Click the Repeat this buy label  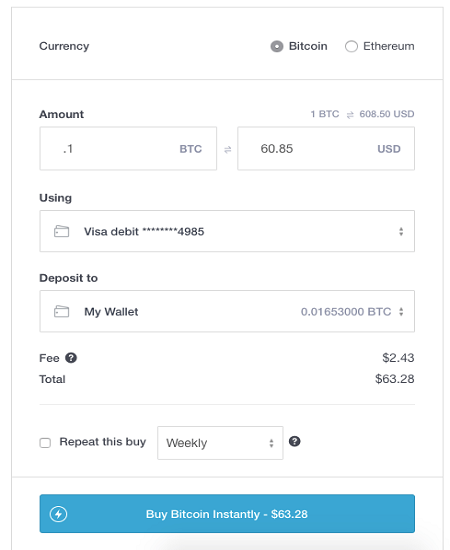point(102,442)
